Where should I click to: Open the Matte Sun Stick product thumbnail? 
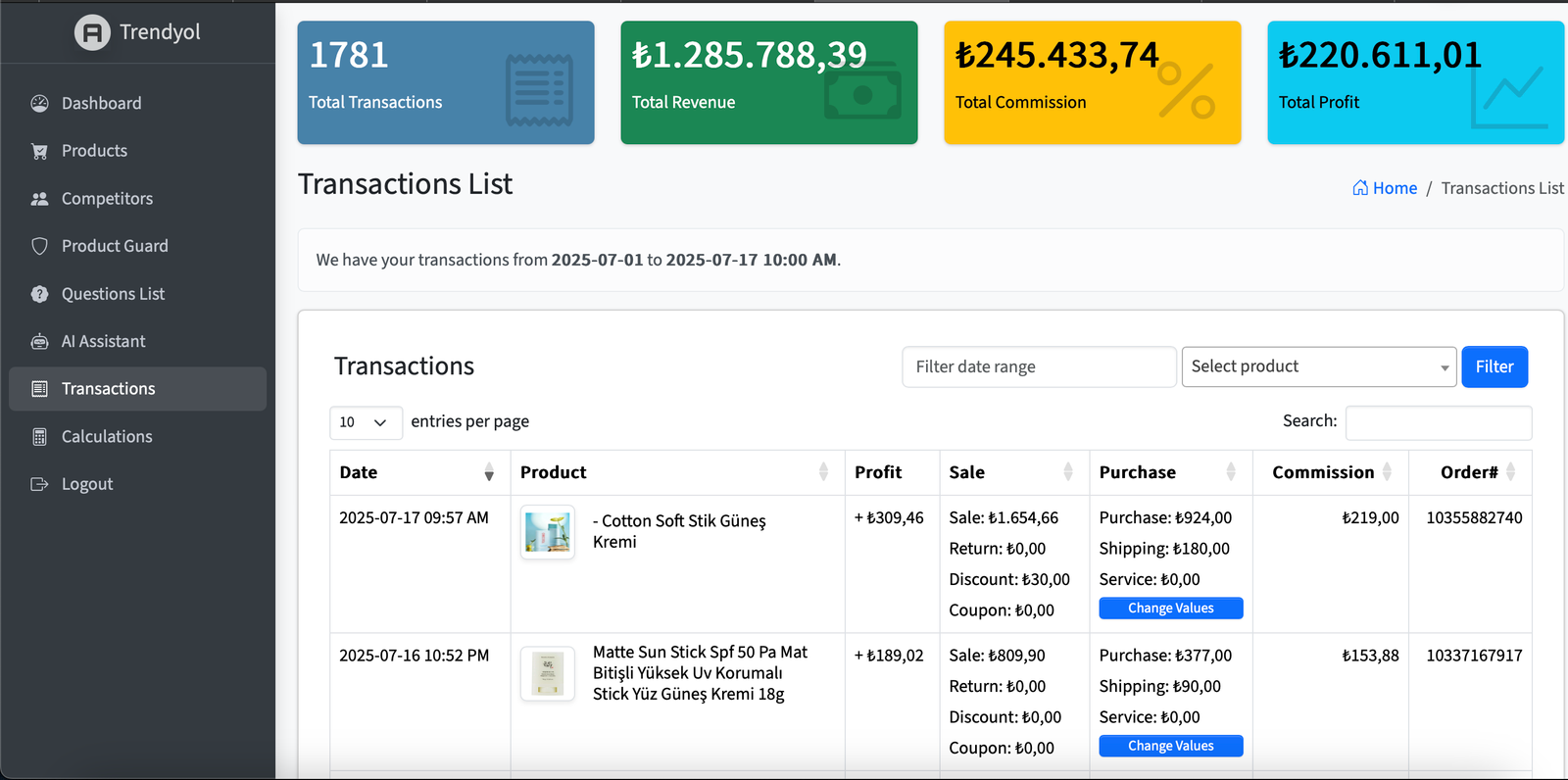coord(548,674)
